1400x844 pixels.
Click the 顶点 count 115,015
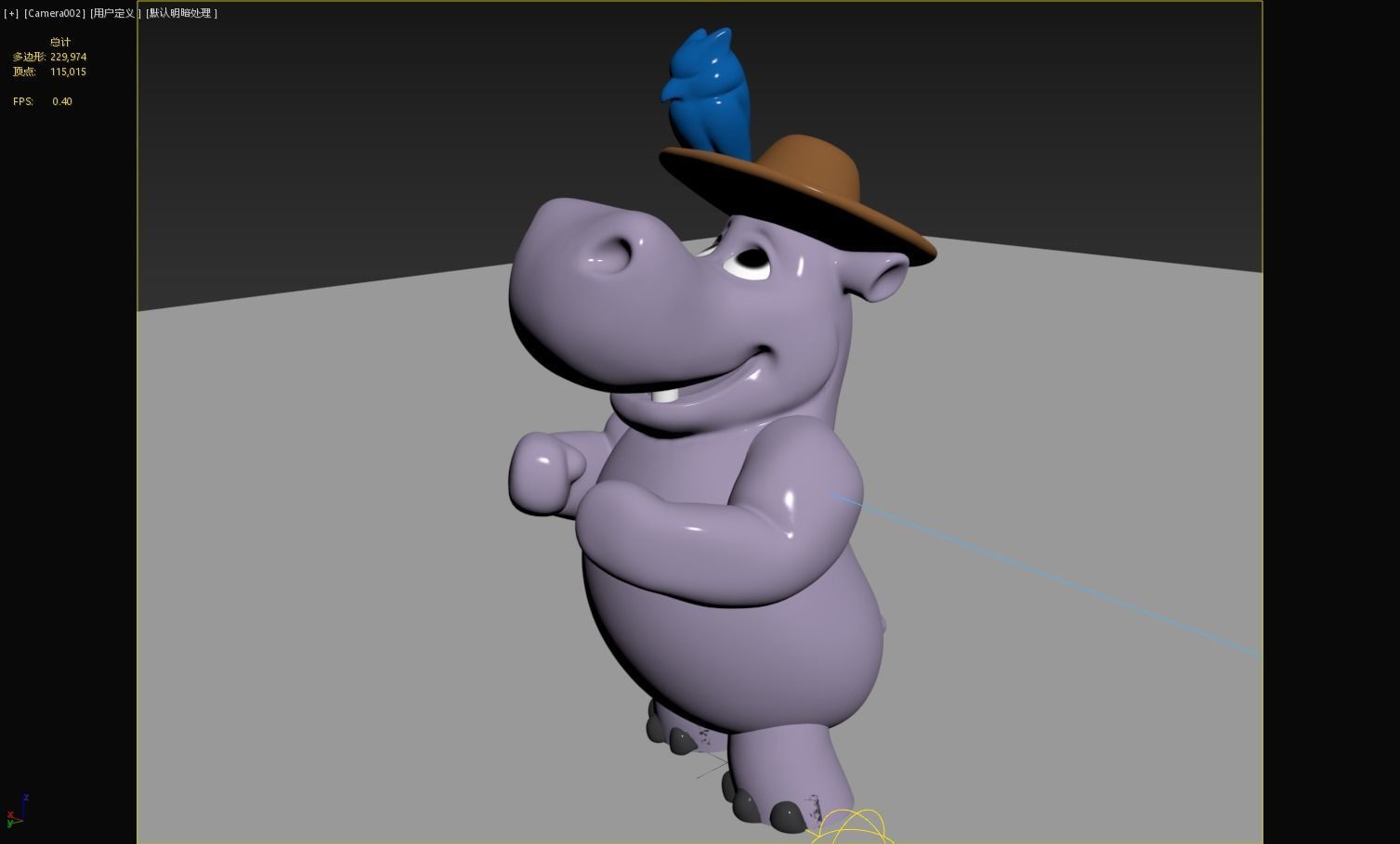tap(69, 71)
